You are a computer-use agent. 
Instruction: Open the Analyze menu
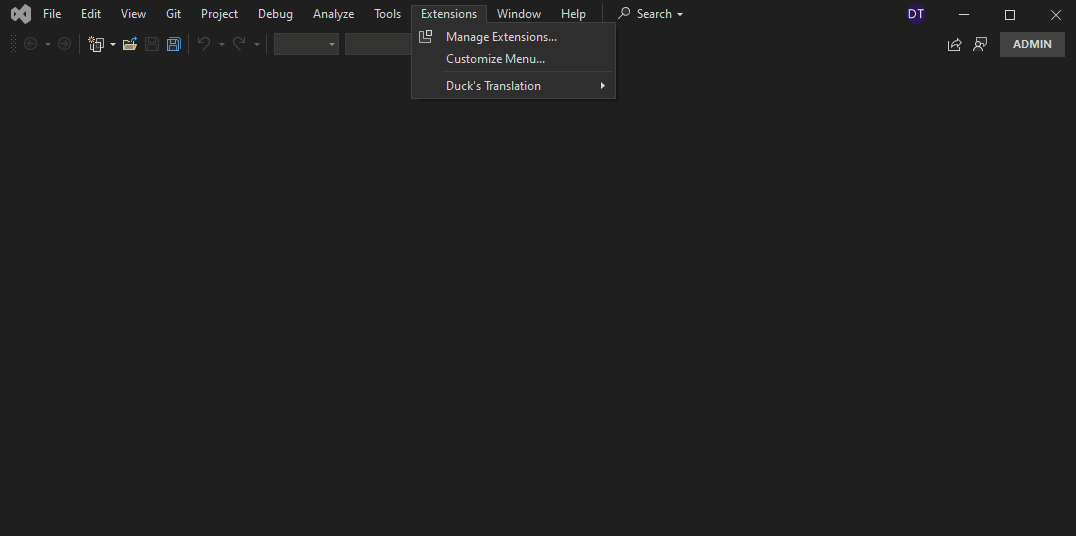click(x=333, y=14)
